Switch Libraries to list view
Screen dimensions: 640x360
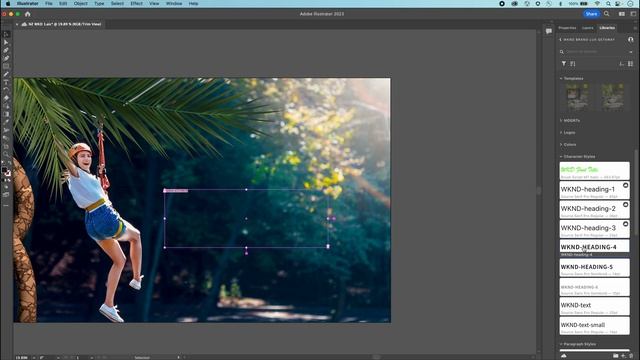point(622,64)
